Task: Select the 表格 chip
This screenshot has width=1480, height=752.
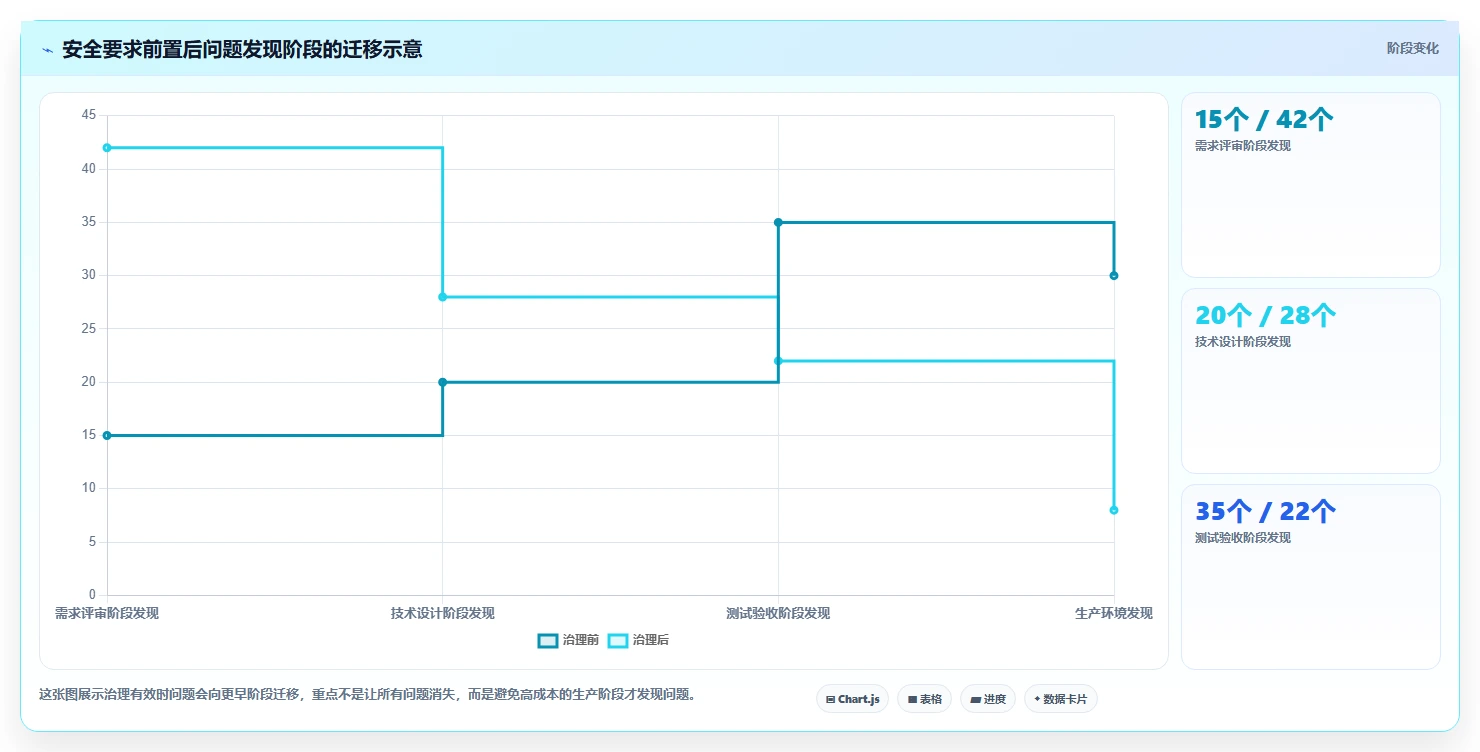Action: coord(924,699)
